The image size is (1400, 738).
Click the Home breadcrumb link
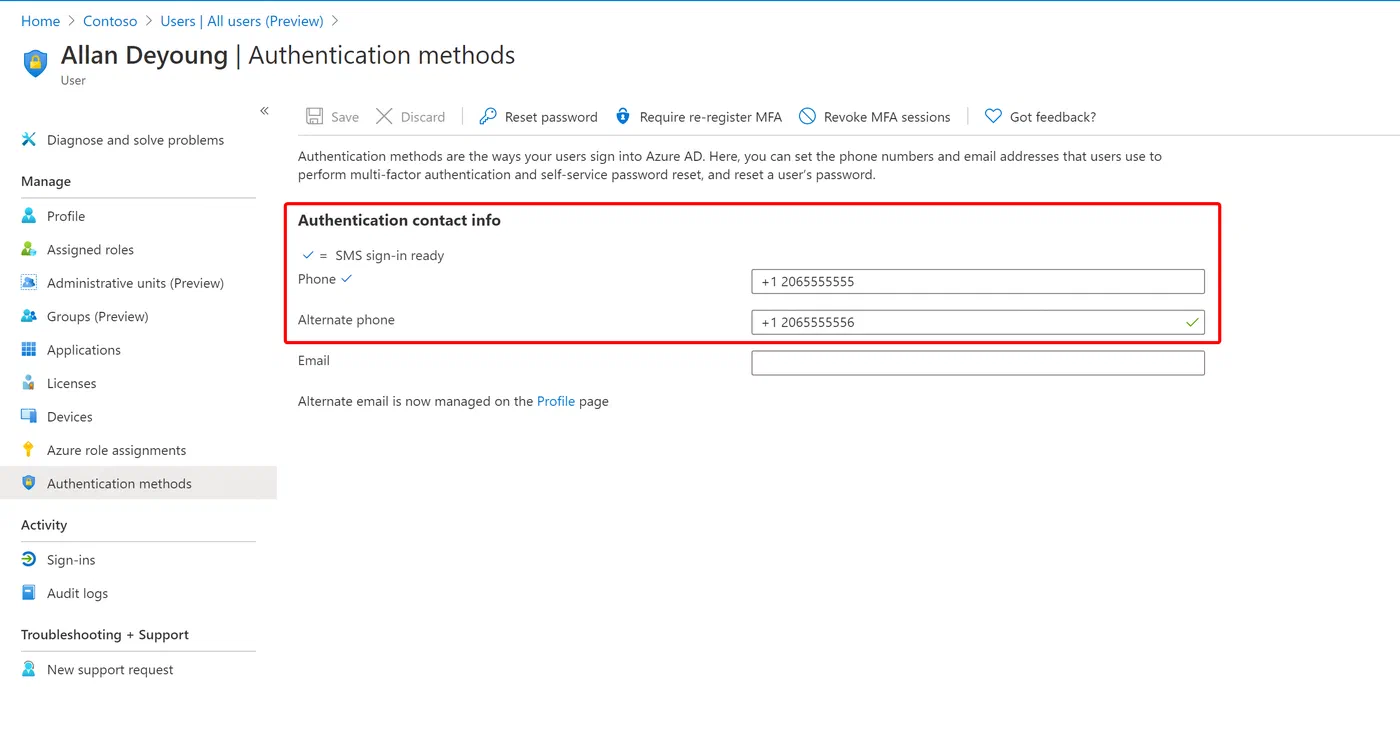point(41,21)
